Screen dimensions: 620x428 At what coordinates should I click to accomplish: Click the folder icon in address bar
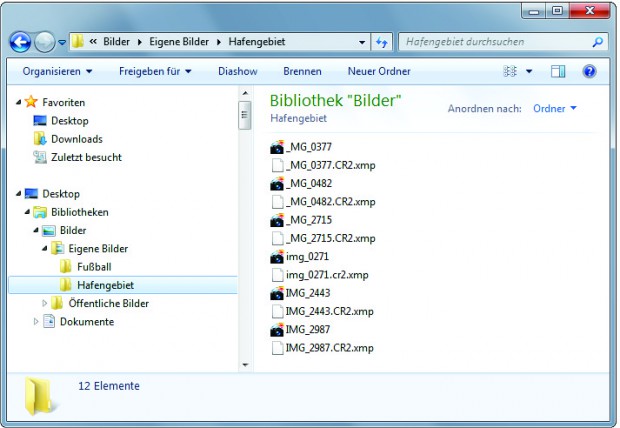click(78, 41)
